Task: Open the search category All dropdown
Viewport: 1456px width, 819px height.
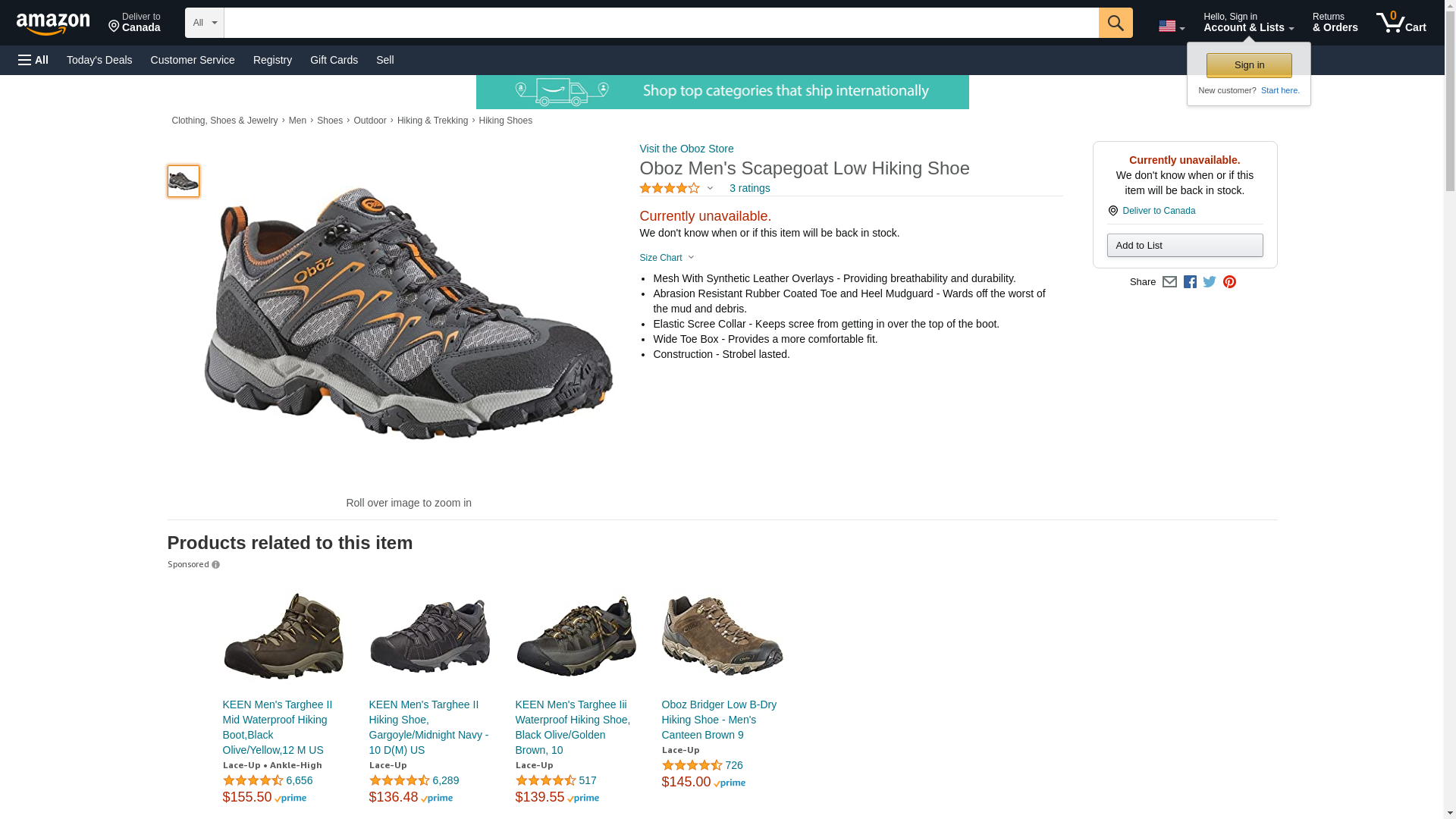Action: [x=204, y=23]
